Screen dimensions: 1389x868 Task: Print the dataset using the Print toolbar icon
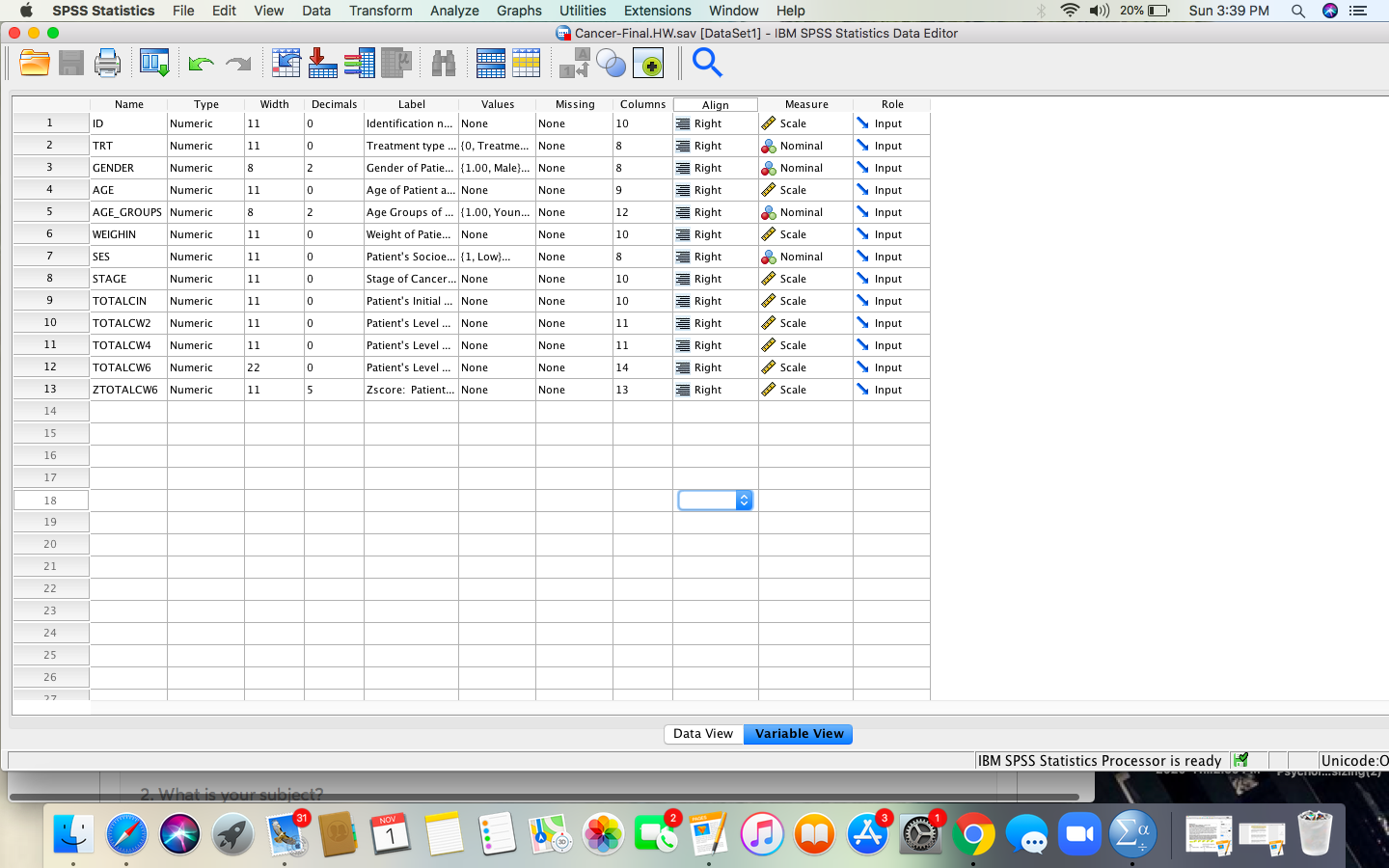click(107, 63)
